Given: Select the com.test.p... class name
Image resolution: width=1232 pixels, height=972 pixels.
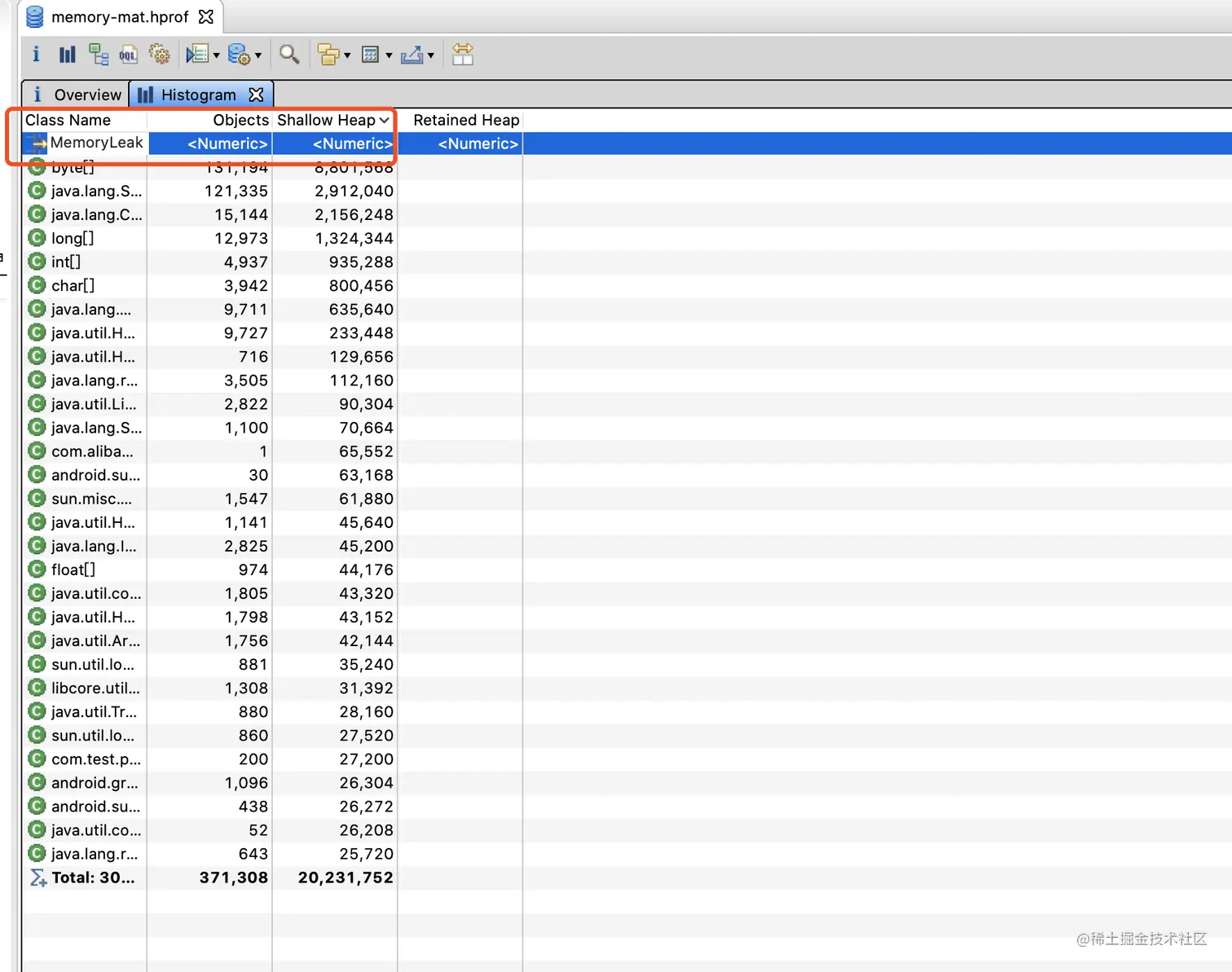Looking at the screenshot, I should click(x=96, y=759).
